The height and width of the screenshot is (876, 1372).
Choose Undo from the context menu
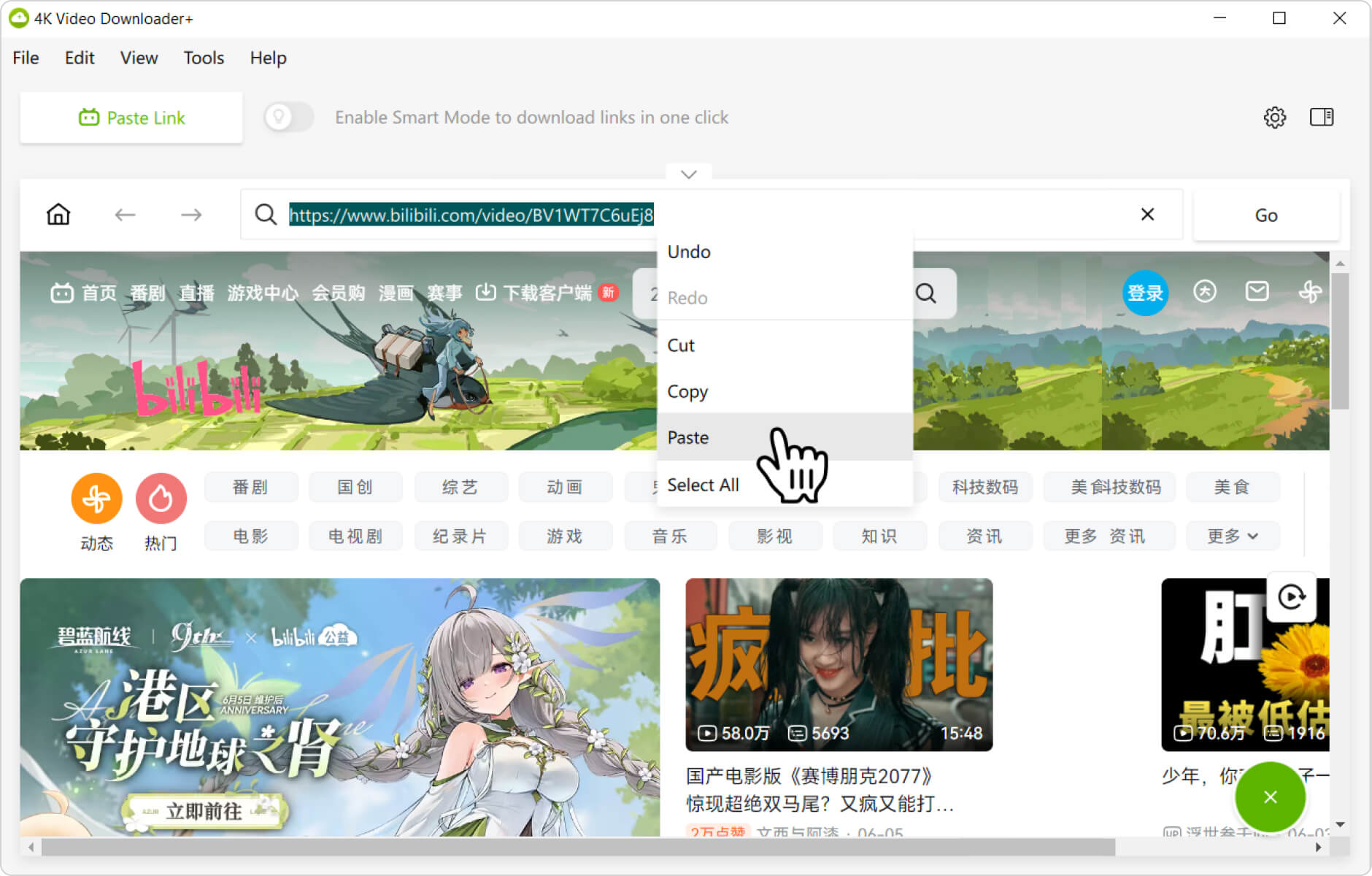[x=785, y=252]
